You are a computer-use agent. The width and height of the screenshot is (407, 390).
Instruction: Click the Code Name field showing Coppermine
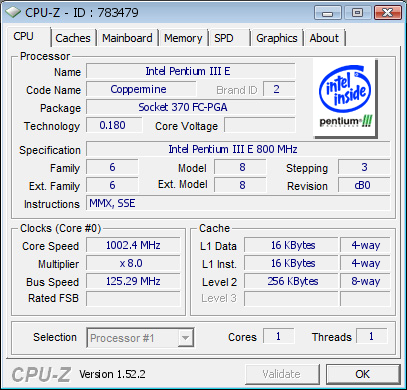[x=141, y=89]
